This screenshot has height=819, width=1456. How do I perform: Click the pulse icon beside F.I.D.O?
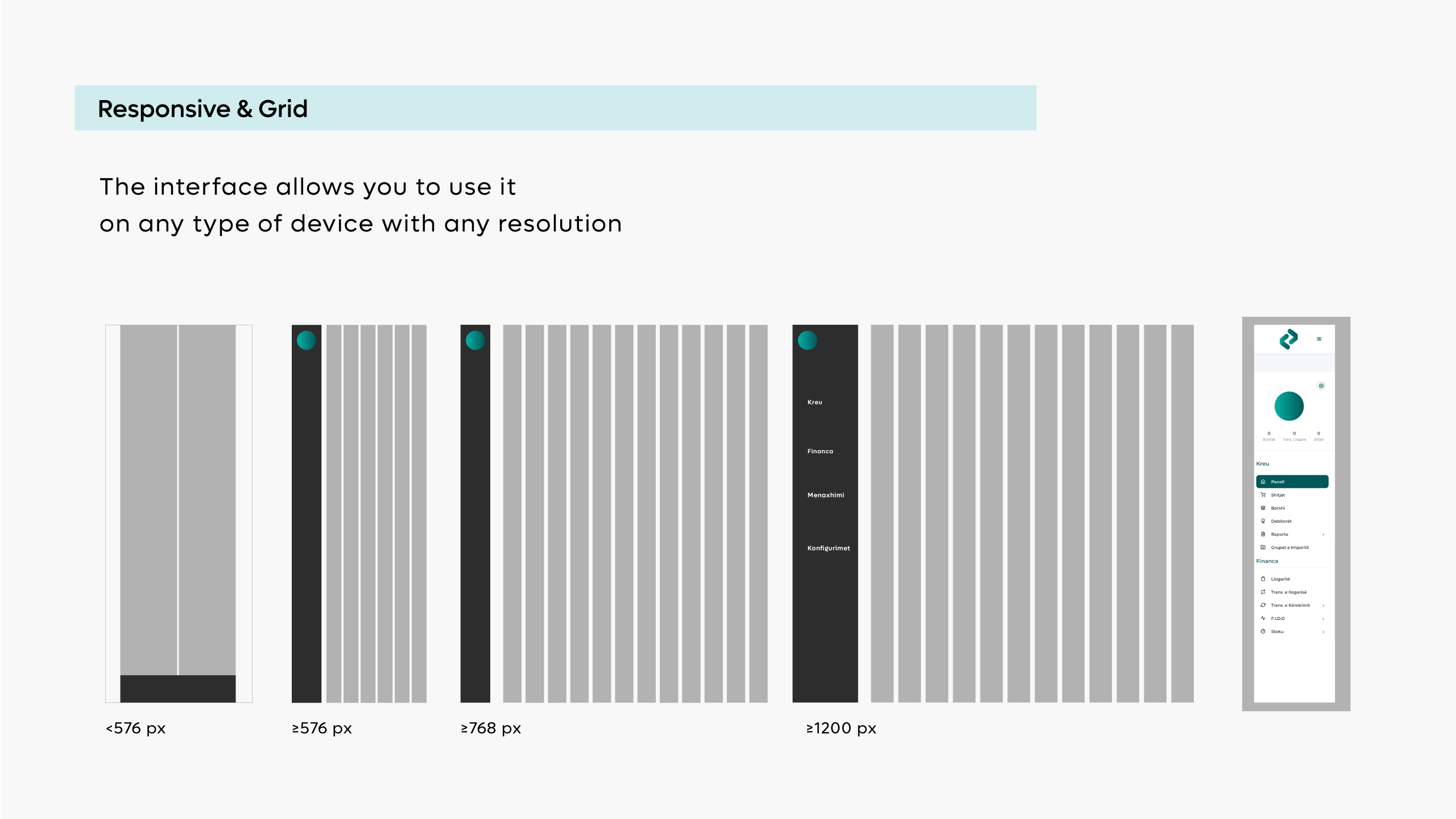click(x=1263, y=618)
